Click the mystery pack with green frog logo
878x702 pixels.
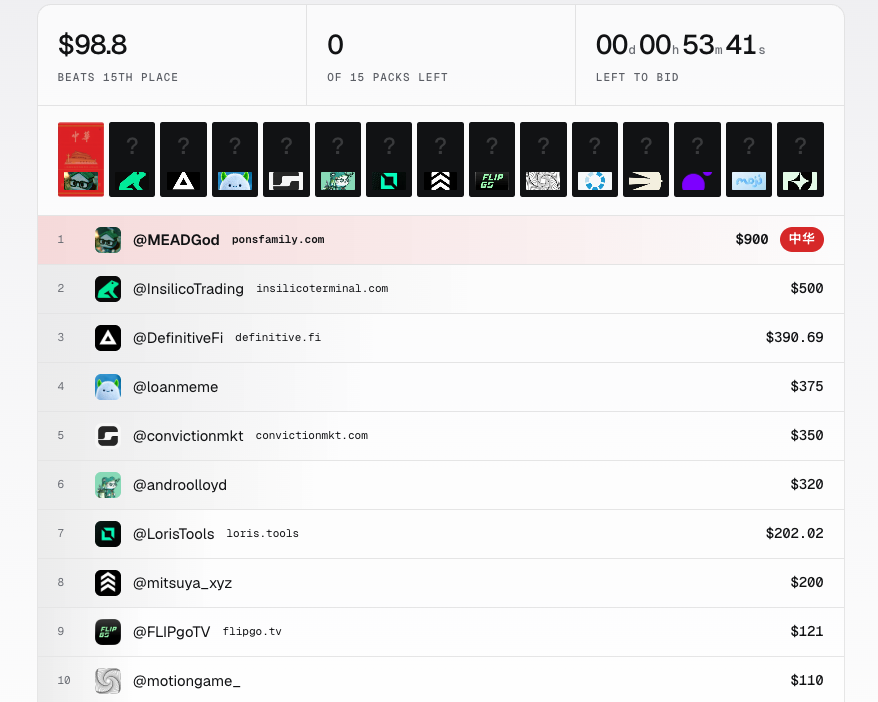click(x=132, y=160)
